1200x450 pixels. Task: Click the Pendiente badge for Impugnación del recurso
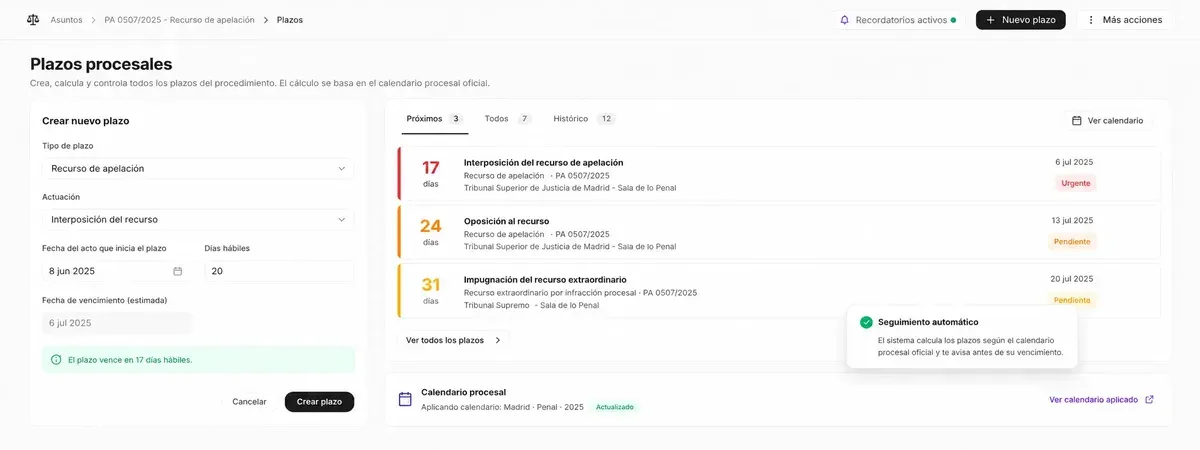(x=1072, y=299)
